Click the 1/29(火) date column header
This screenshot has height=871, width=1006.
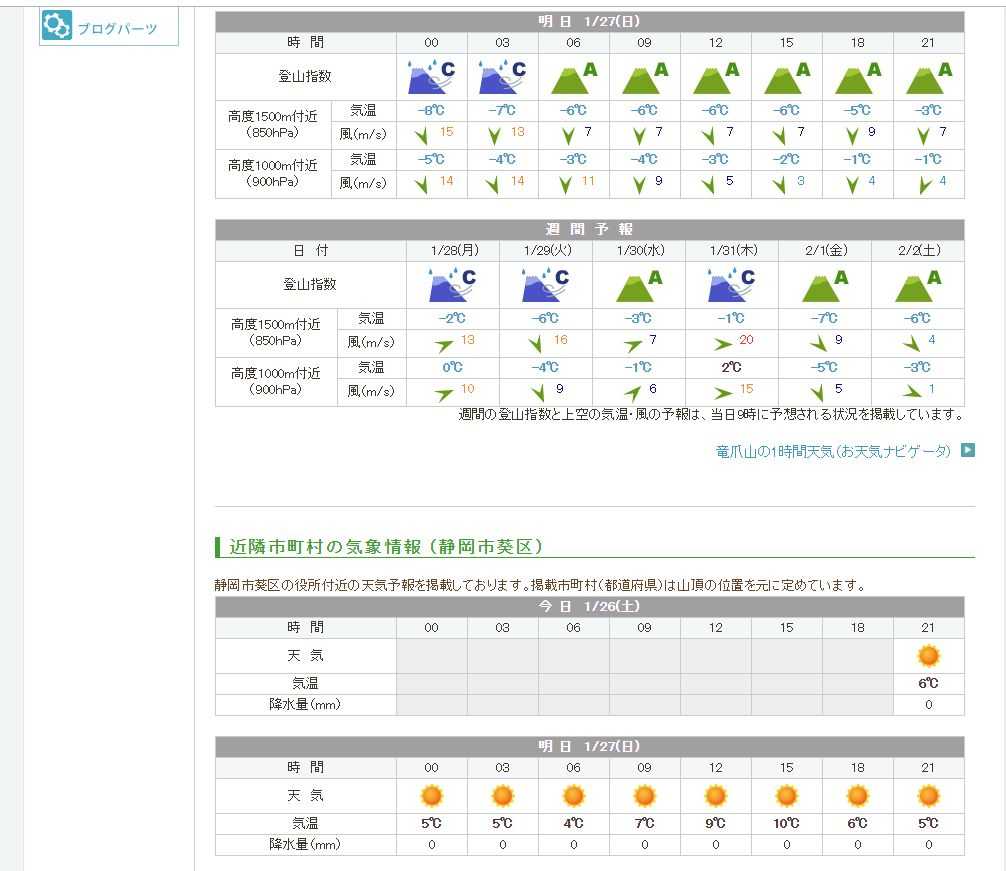545,251
